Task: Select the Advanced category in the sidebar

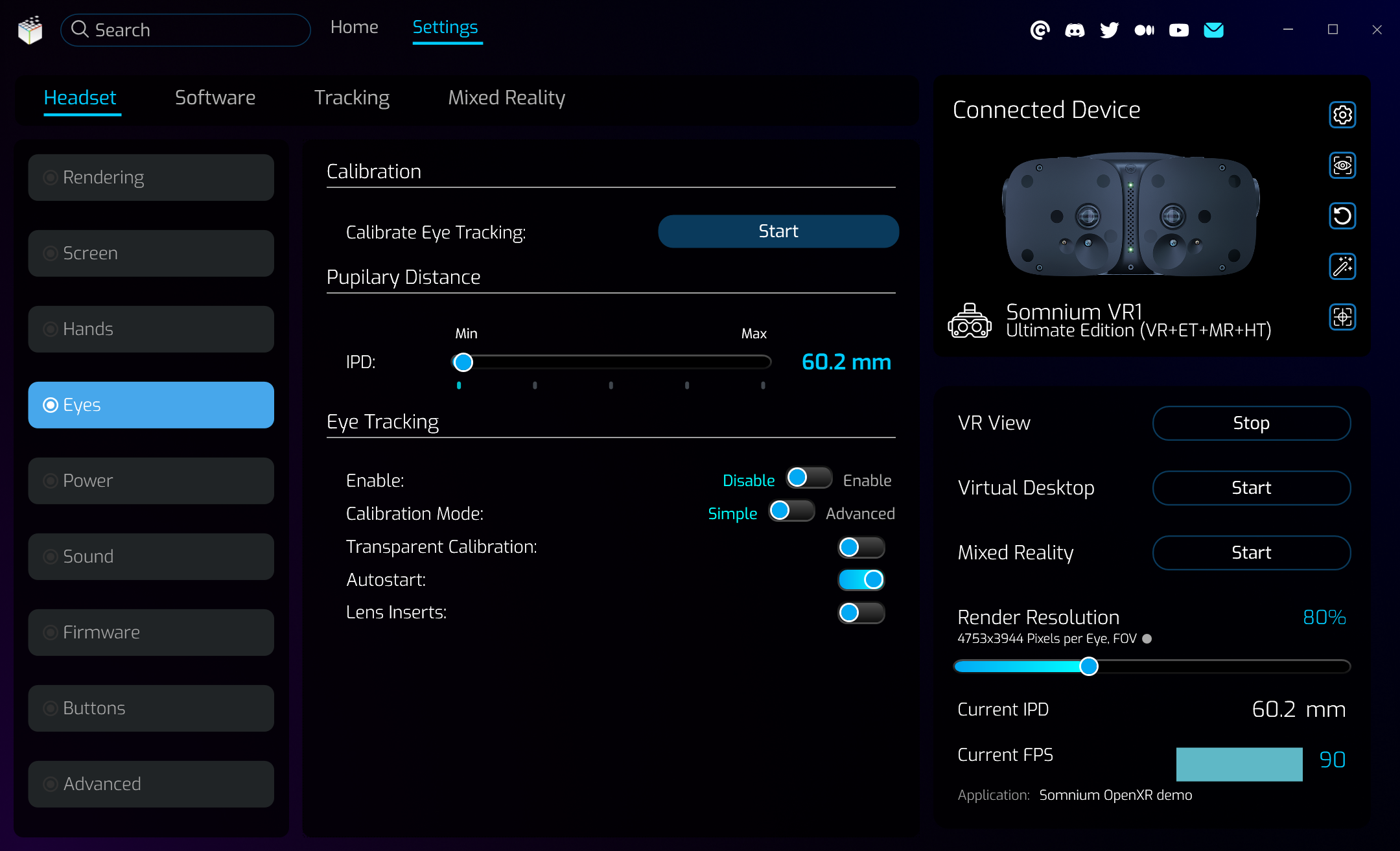Action: tap(151, 784)
